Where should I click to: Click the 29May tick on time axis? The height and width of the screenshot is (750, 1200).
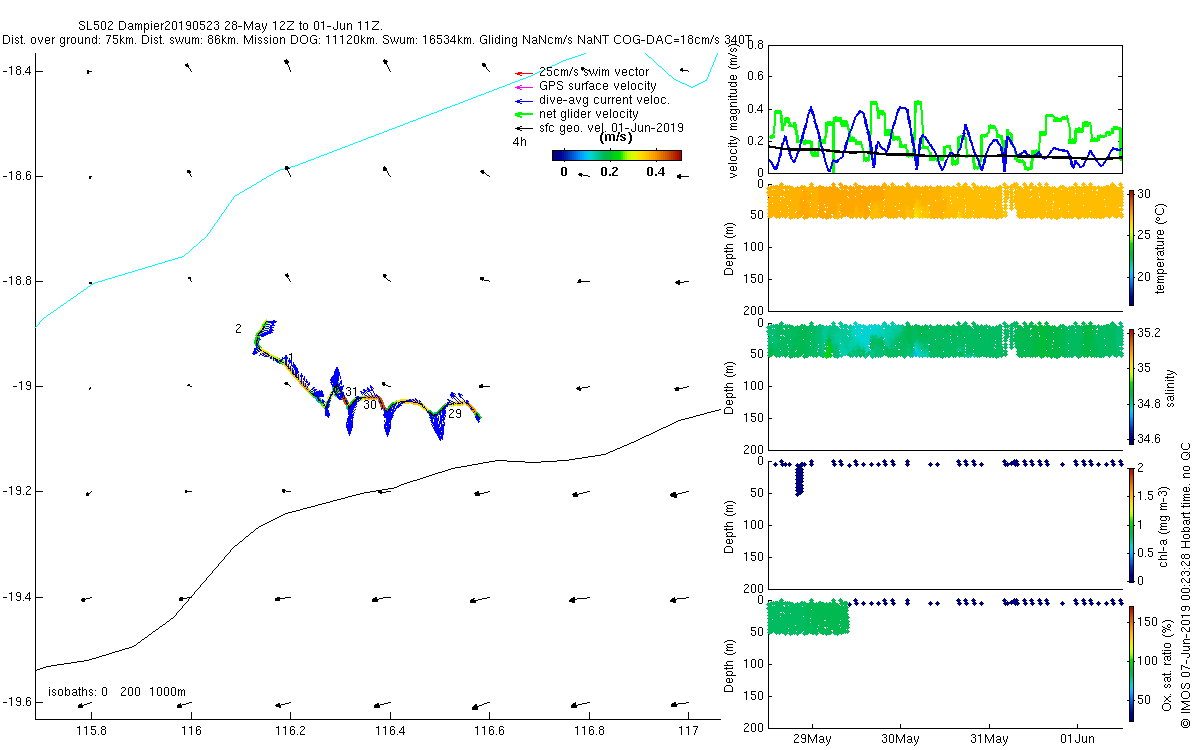pos(811,738)
